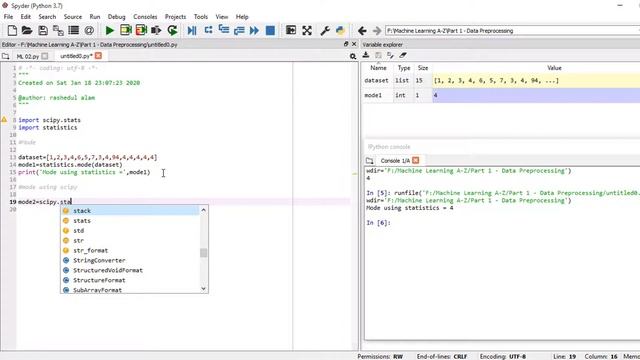Click mode1 value cell showing 4
This screenshot has width=640, height=360.
536,95
